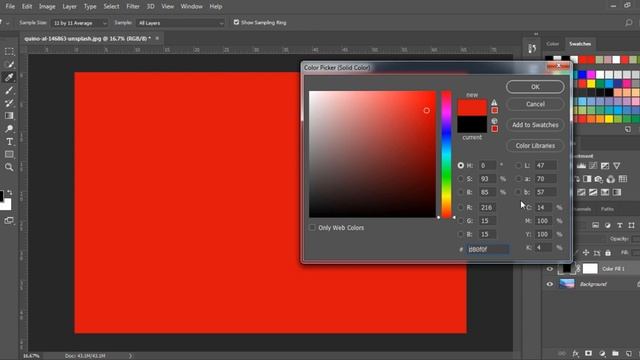Image resolution: width=640 pixels, height=360 pixels.
Task: Select the Quick Selection tool
Action: click(x=9, y=64)
